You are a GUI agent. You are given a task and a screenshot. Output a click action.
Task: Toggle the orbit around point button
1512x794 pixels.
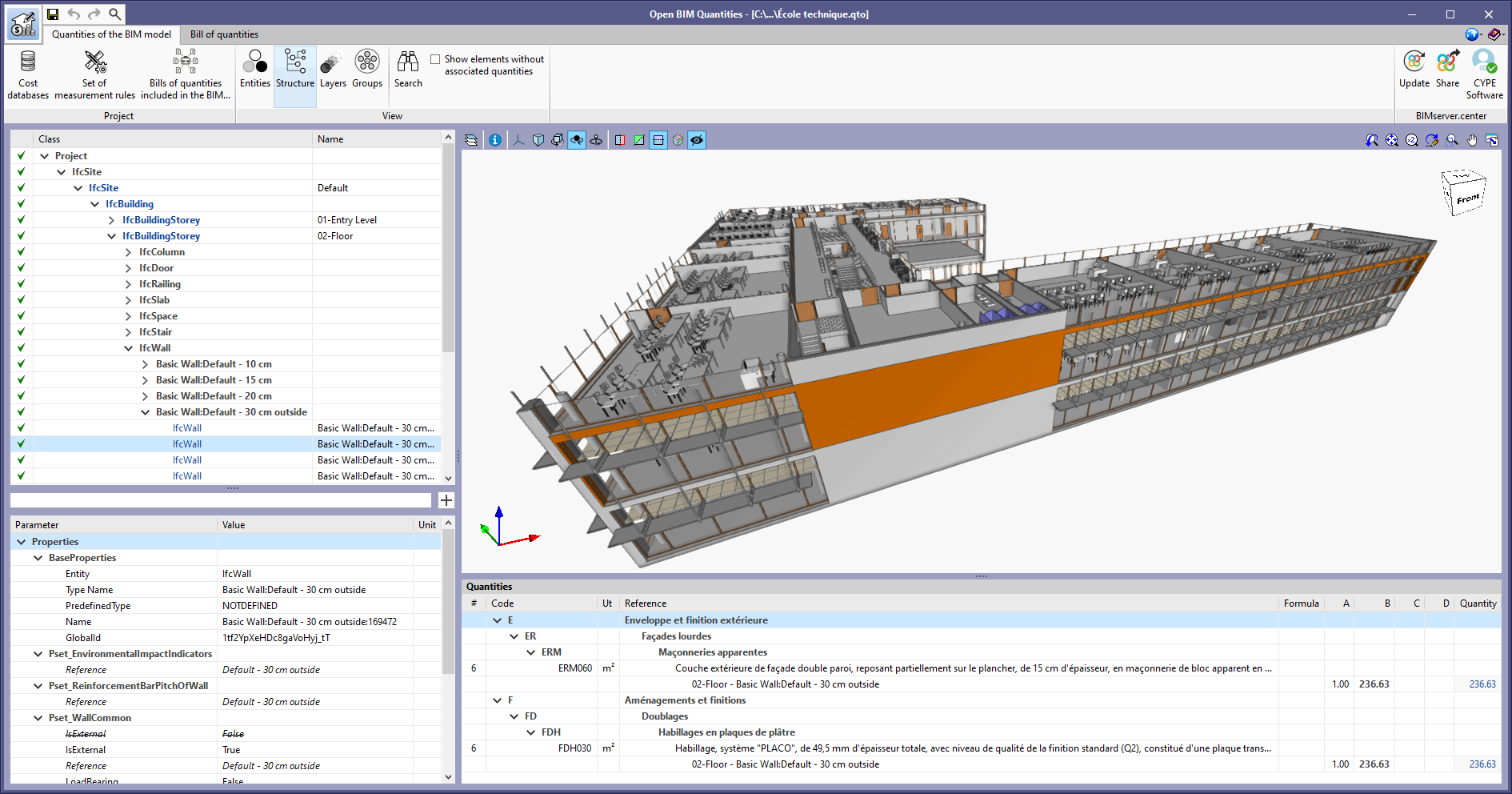point(577,140)
